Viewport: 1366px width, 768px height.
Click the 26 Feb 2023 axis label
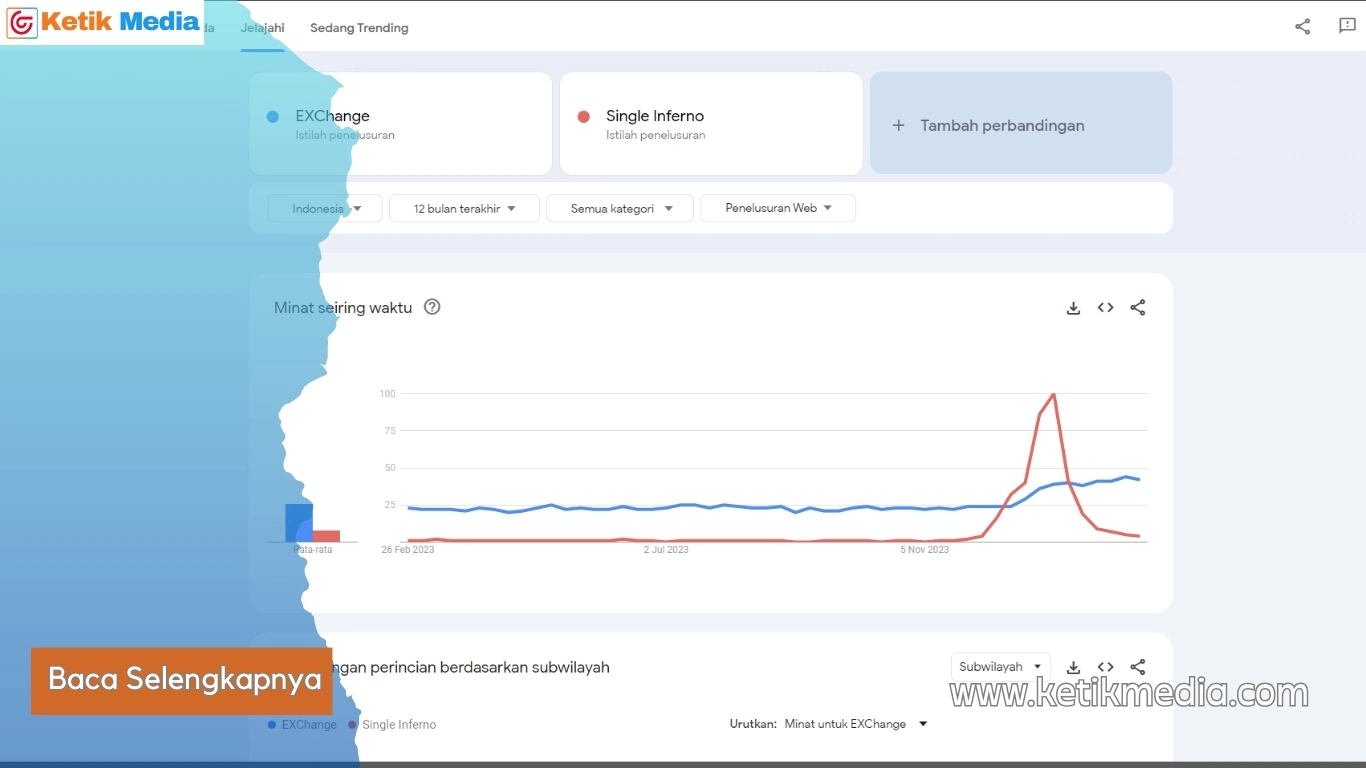coord(408,550)
